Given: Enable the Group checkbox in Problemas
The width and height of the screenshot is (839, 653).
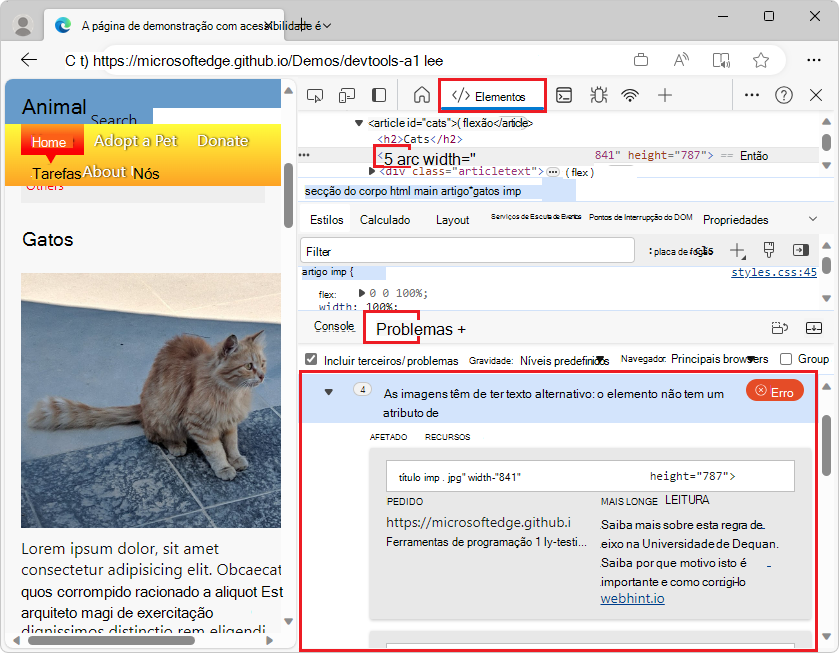Looking at the screenshot, I should click(x=786, y=359).
